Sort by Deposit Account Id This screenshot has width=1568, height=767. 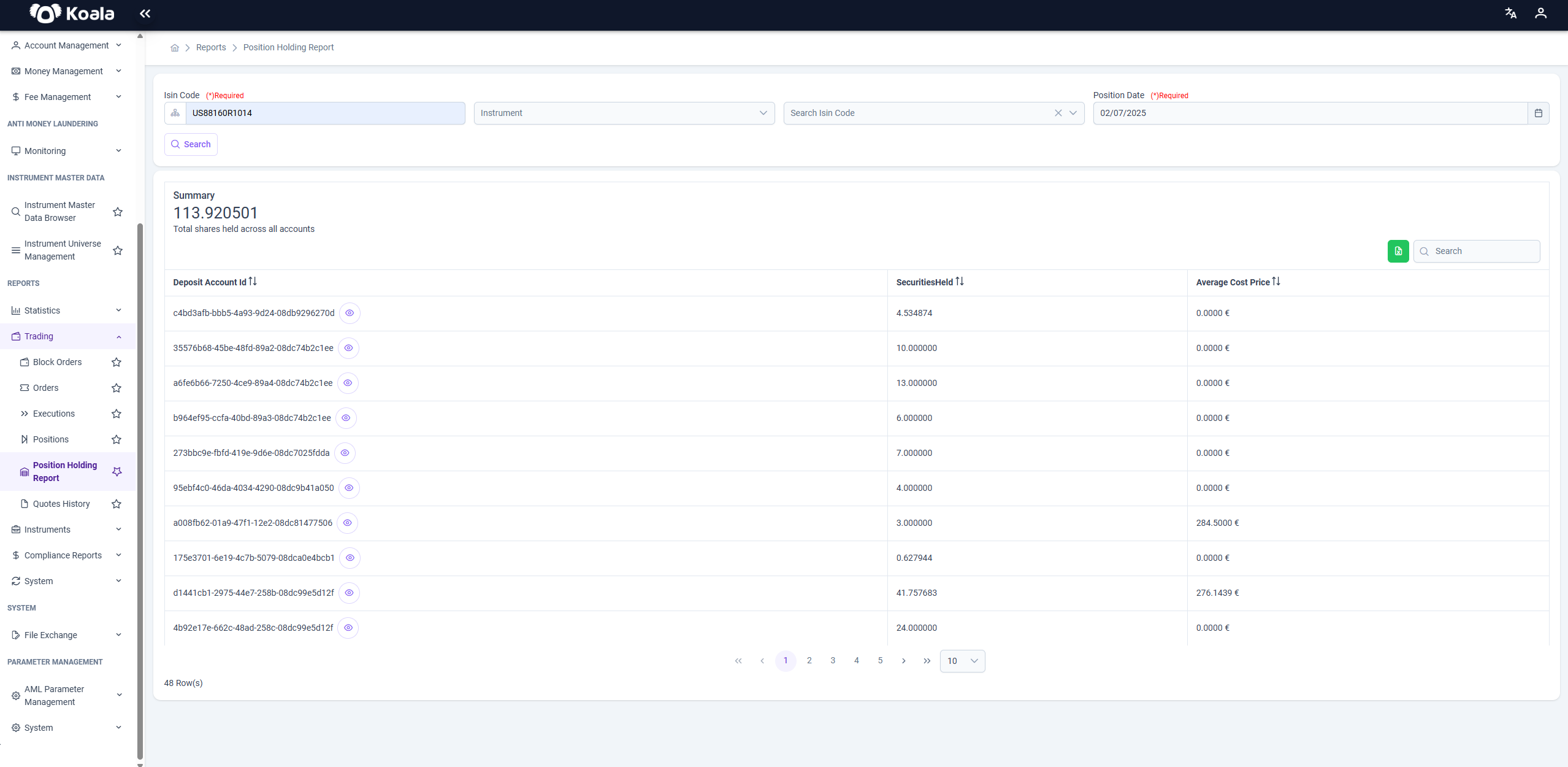253,282
